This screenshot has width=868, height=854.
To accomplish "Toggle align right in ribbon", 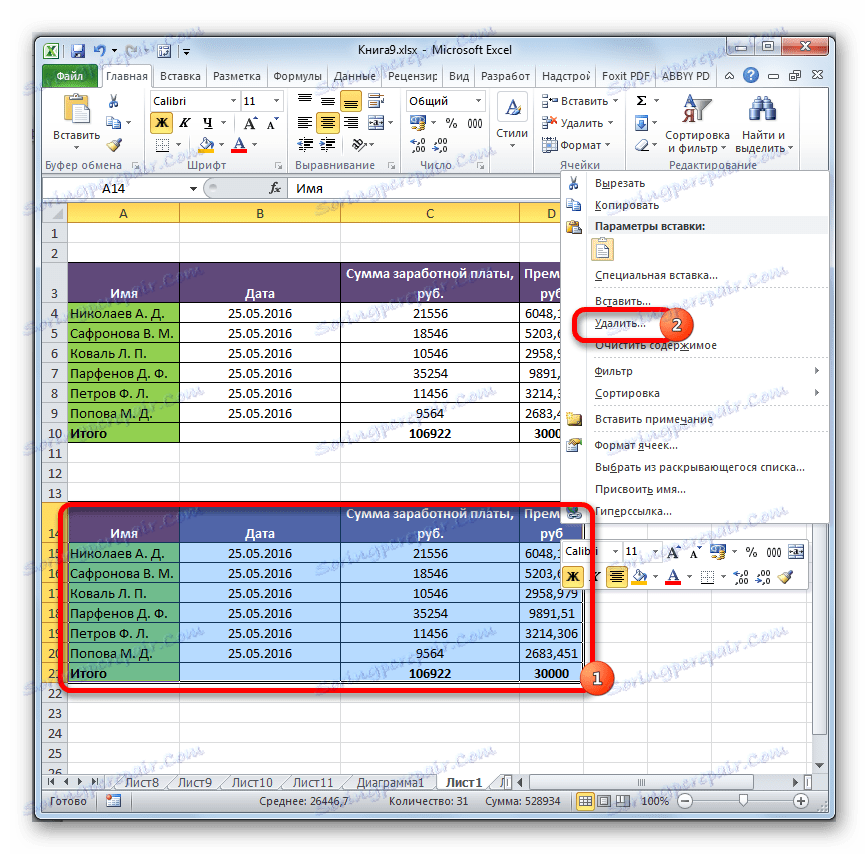I will (x=351, y=123).
